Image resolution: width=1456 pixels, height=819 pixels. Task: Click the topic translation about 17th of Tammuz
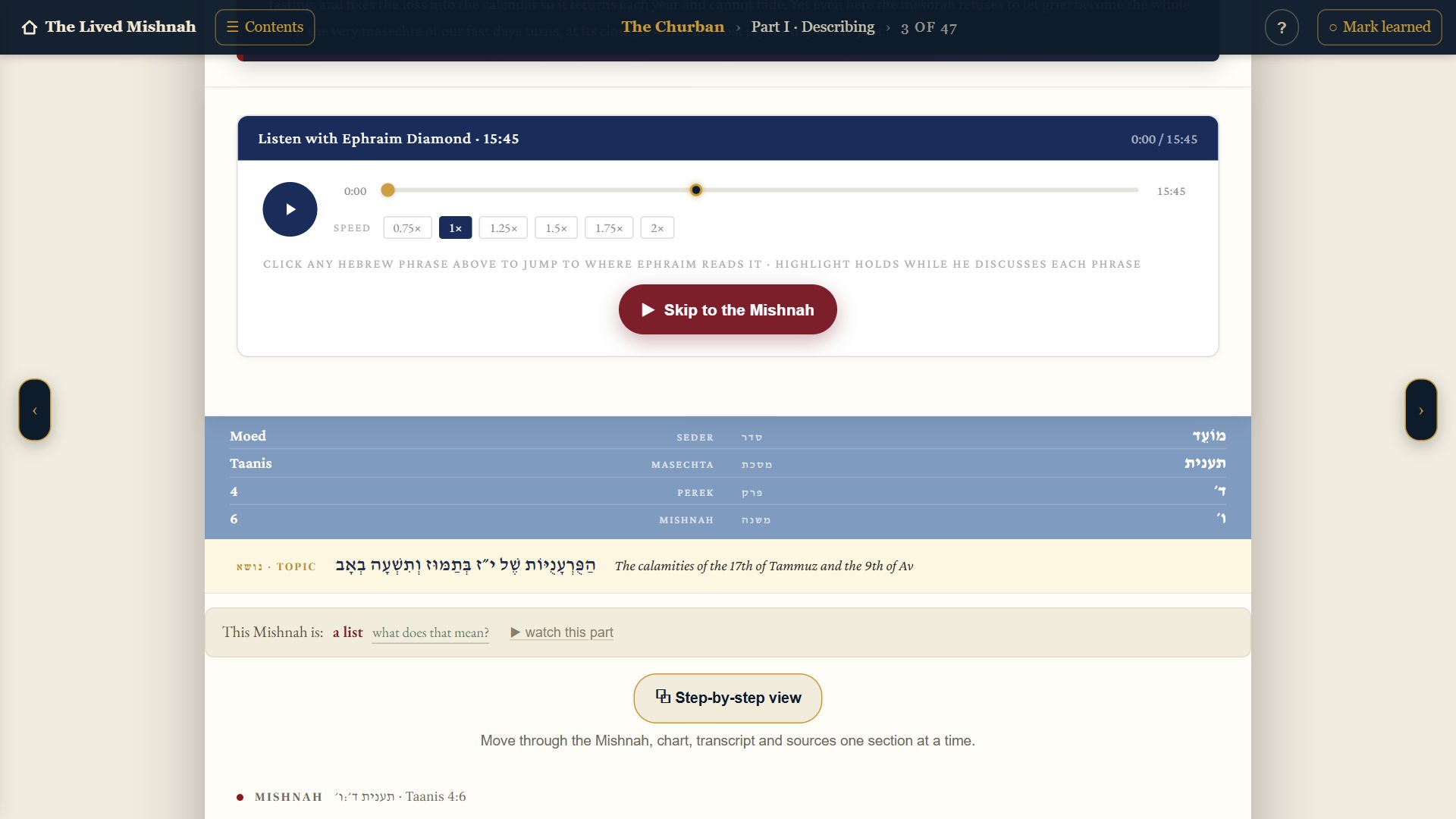tap(764, 566)
